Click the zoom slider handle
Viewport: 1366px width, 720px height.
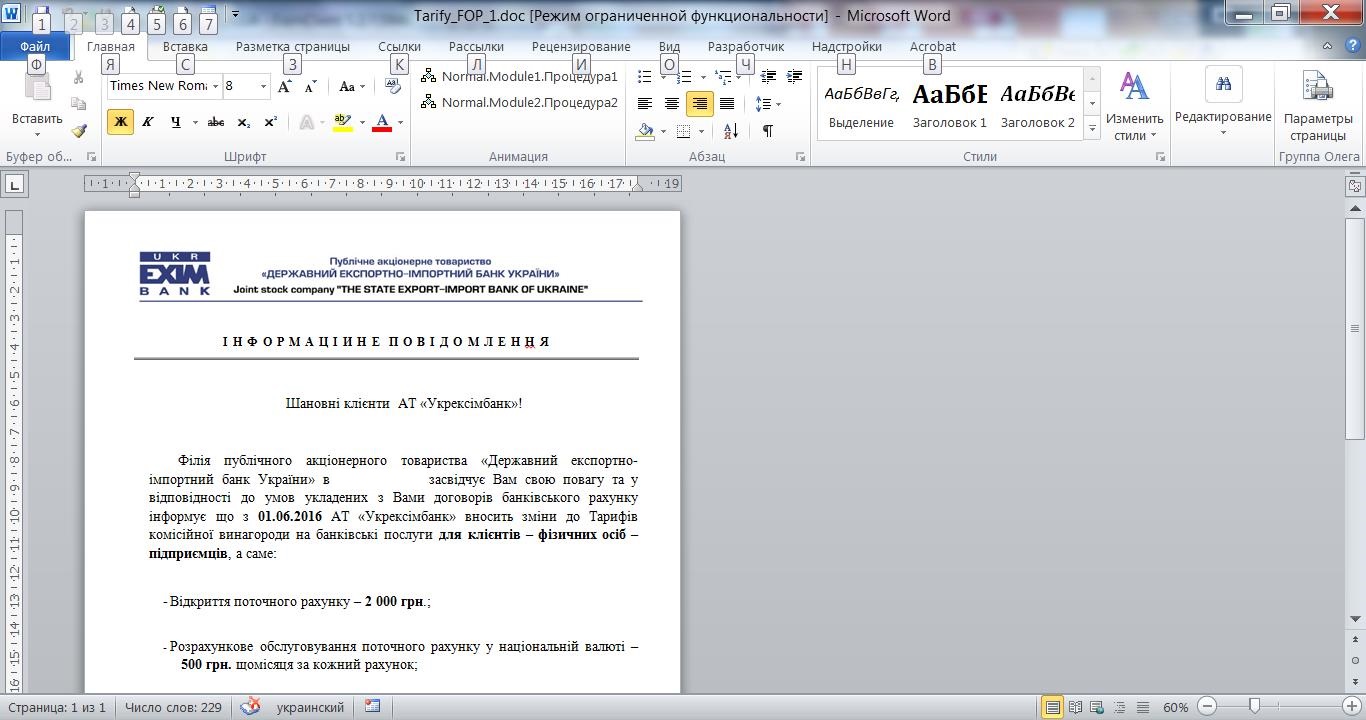click(x=1254, y=706)
